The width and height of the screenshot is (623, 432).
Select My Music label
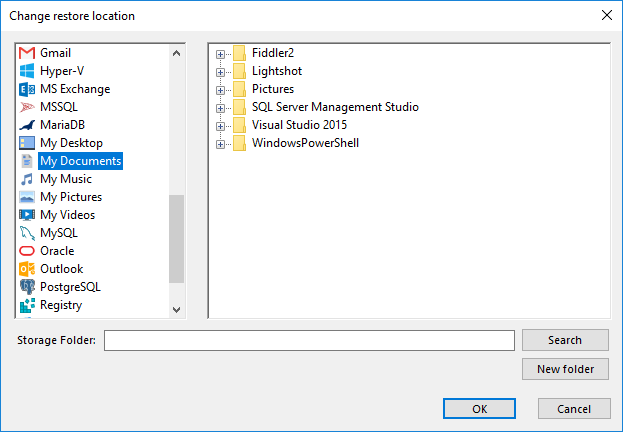(x=66, y=179)
